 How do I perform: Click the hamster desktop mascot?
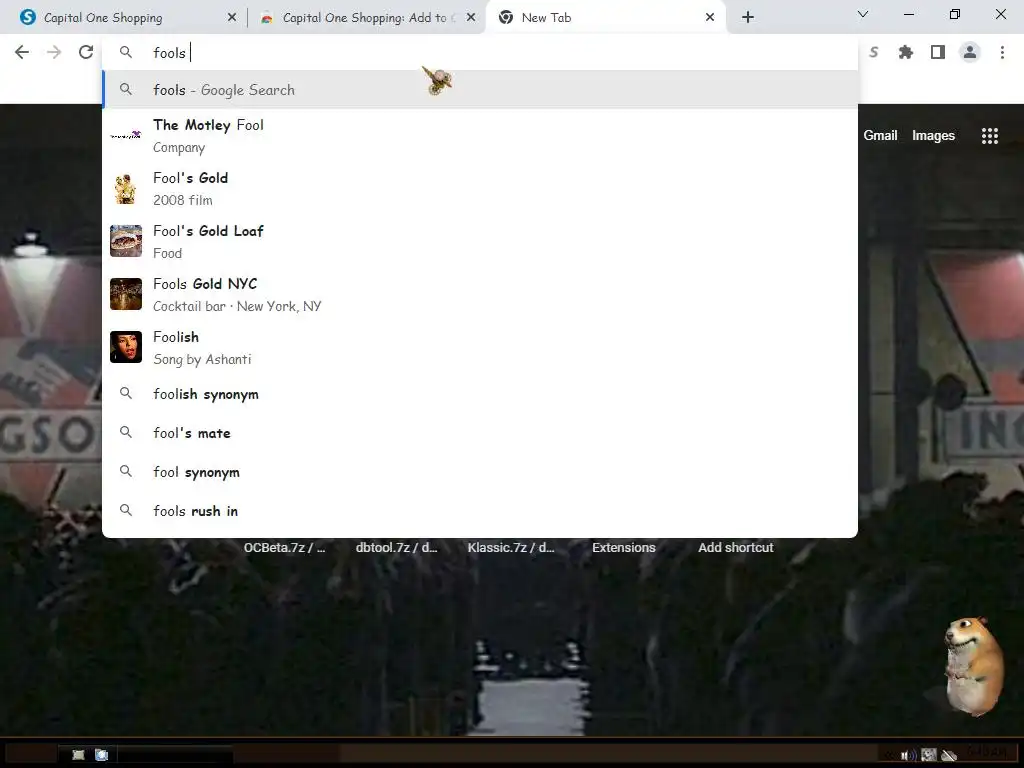point(973,665)
